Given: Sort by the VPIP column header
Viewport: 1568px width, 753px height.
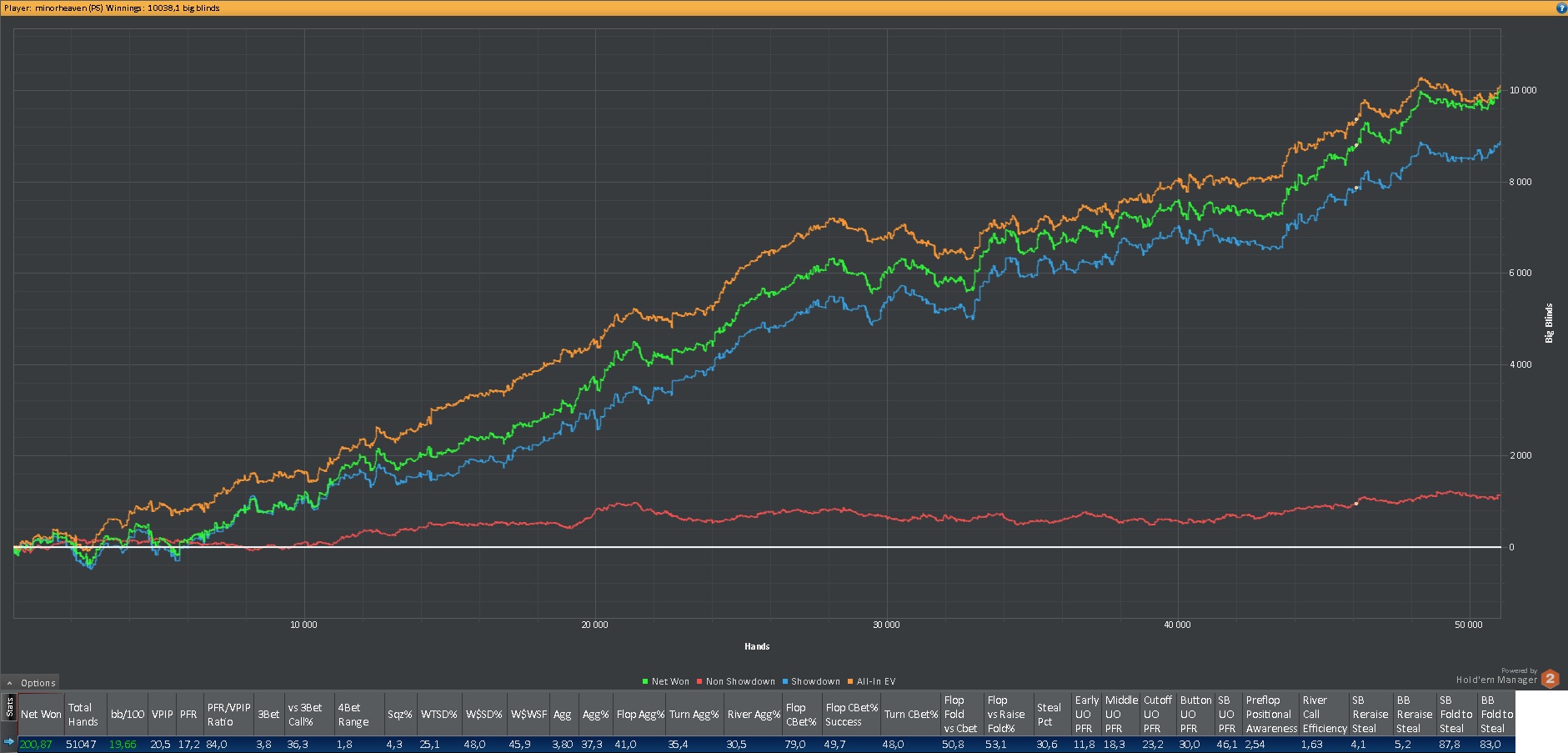Looking at the screenshot, I should pos(162,714).
